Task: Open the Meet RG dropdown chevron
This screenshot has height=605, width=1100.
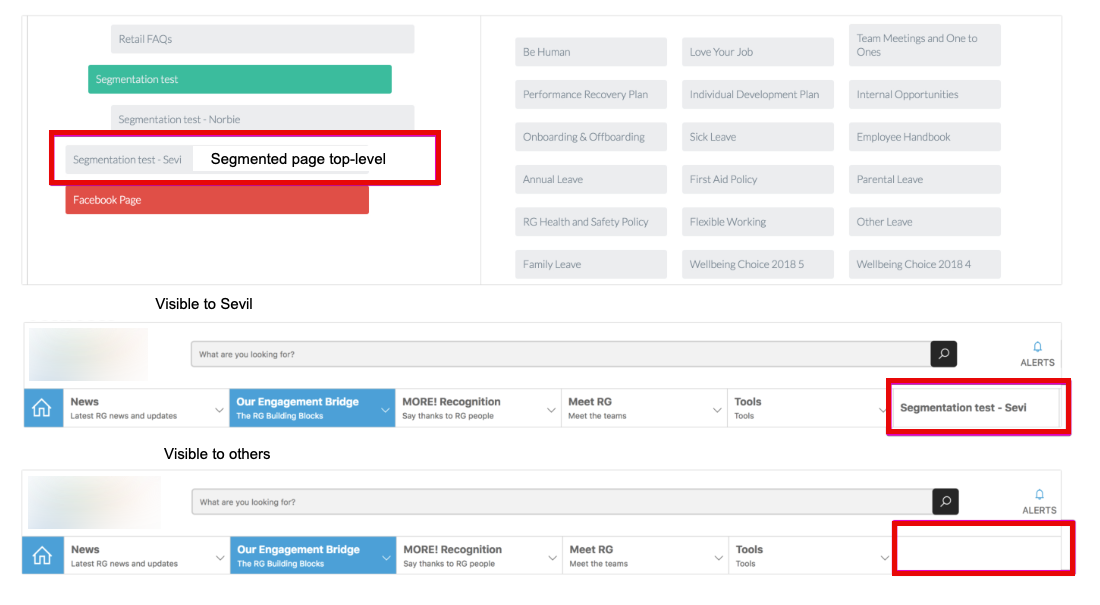Action: [x=719, y=408]
